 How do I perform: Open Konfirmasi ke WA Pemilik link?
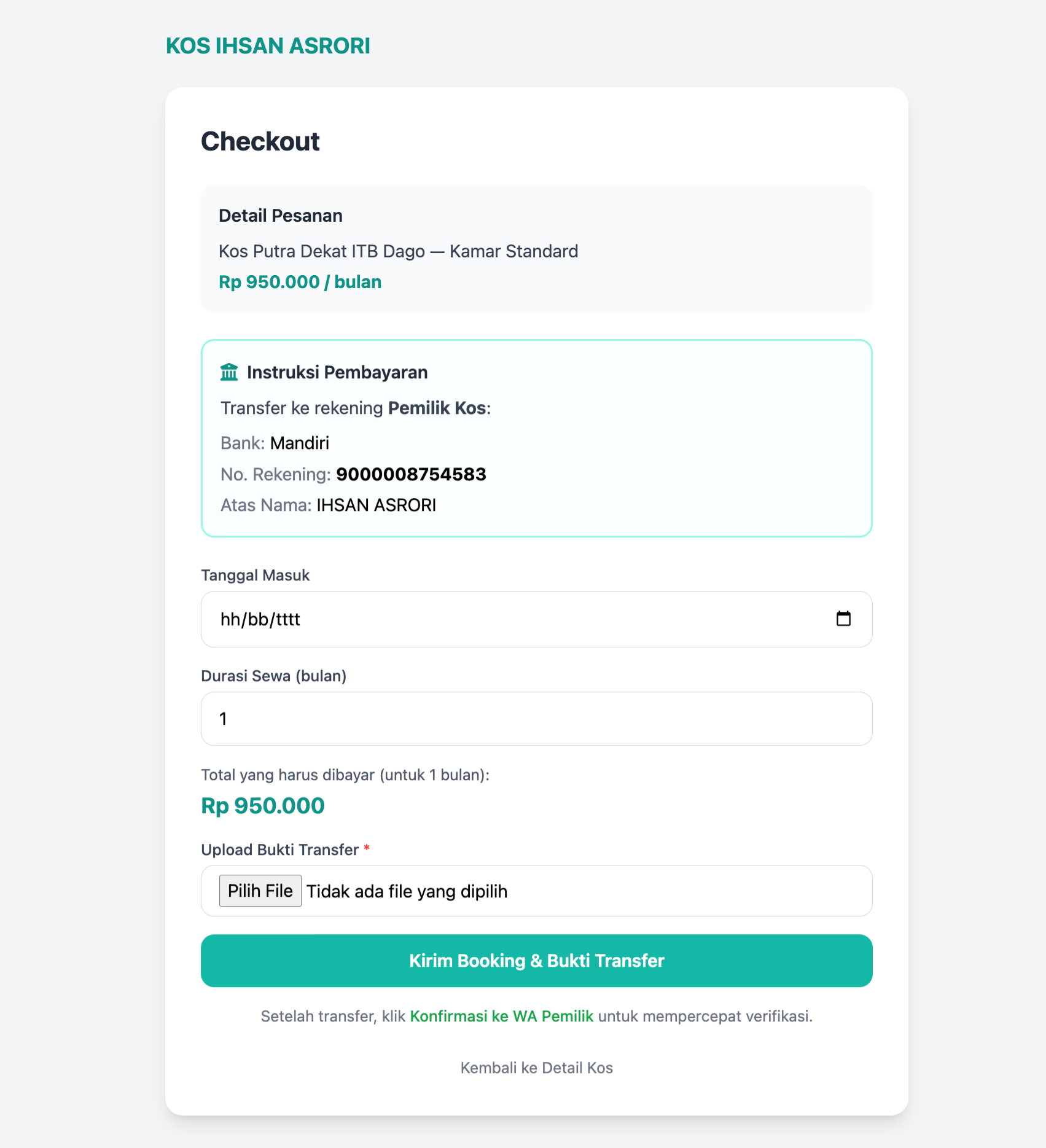click(x=501, y=1016)
